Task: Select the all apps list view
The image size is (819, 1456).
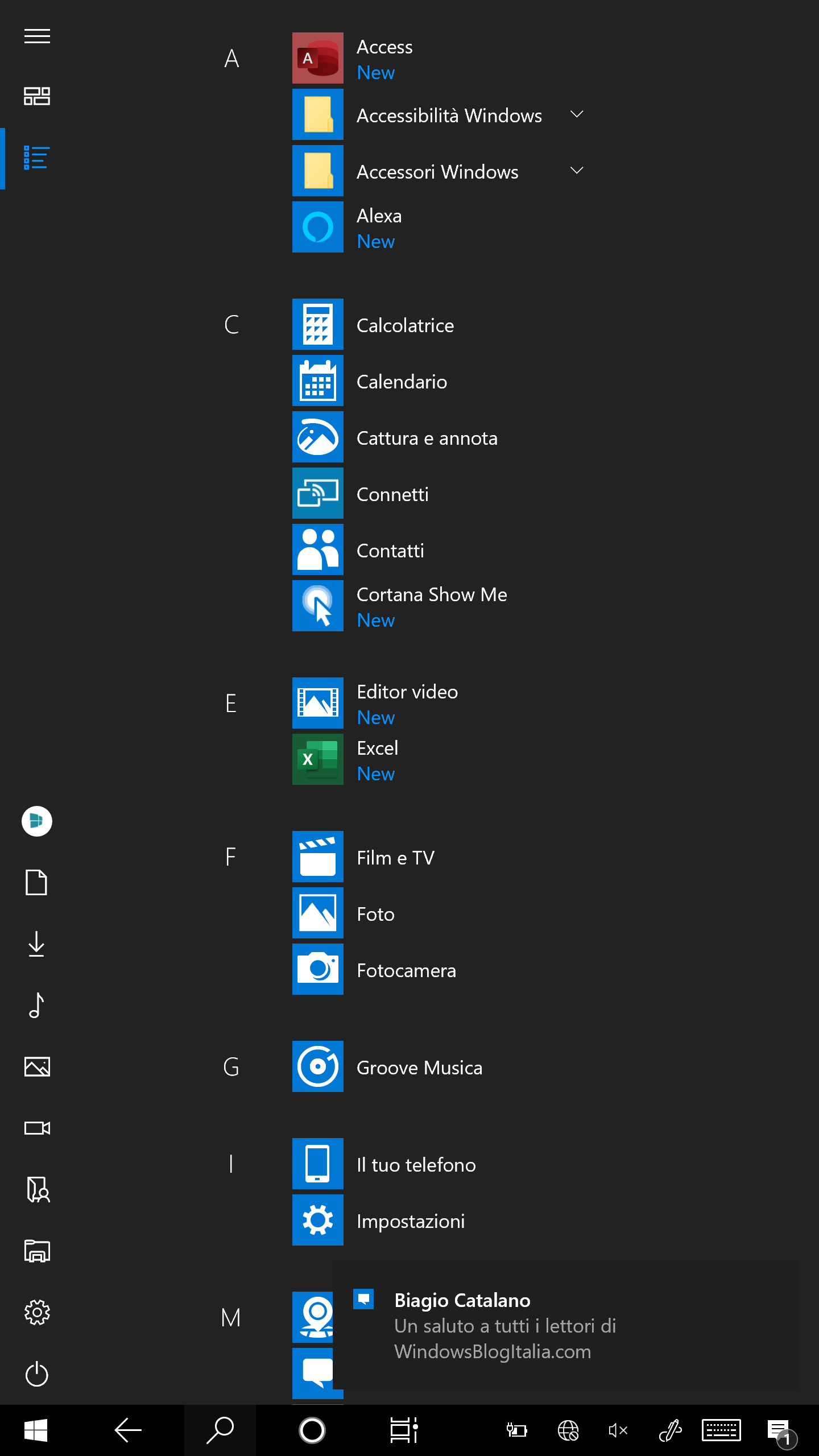Action: click(x=37, y=158)
